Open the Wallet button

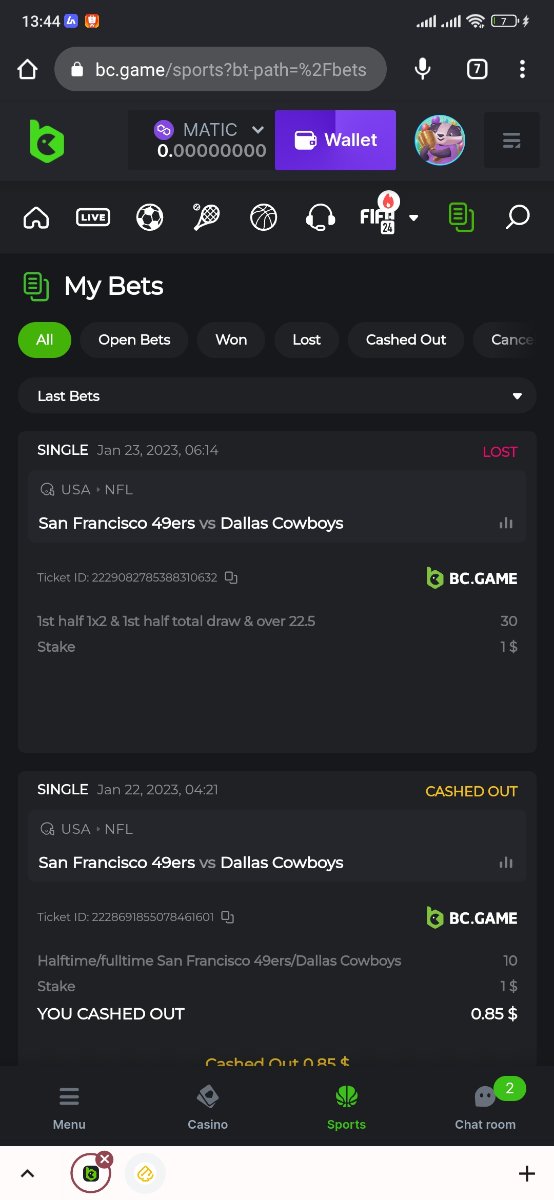point(335,140)
